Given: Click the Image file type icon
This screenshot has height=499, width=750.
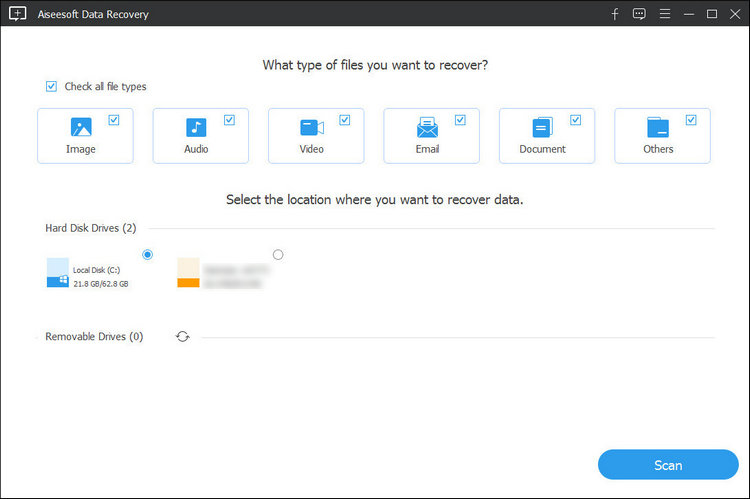Looking at the screenshot, I should click(81, 127).
